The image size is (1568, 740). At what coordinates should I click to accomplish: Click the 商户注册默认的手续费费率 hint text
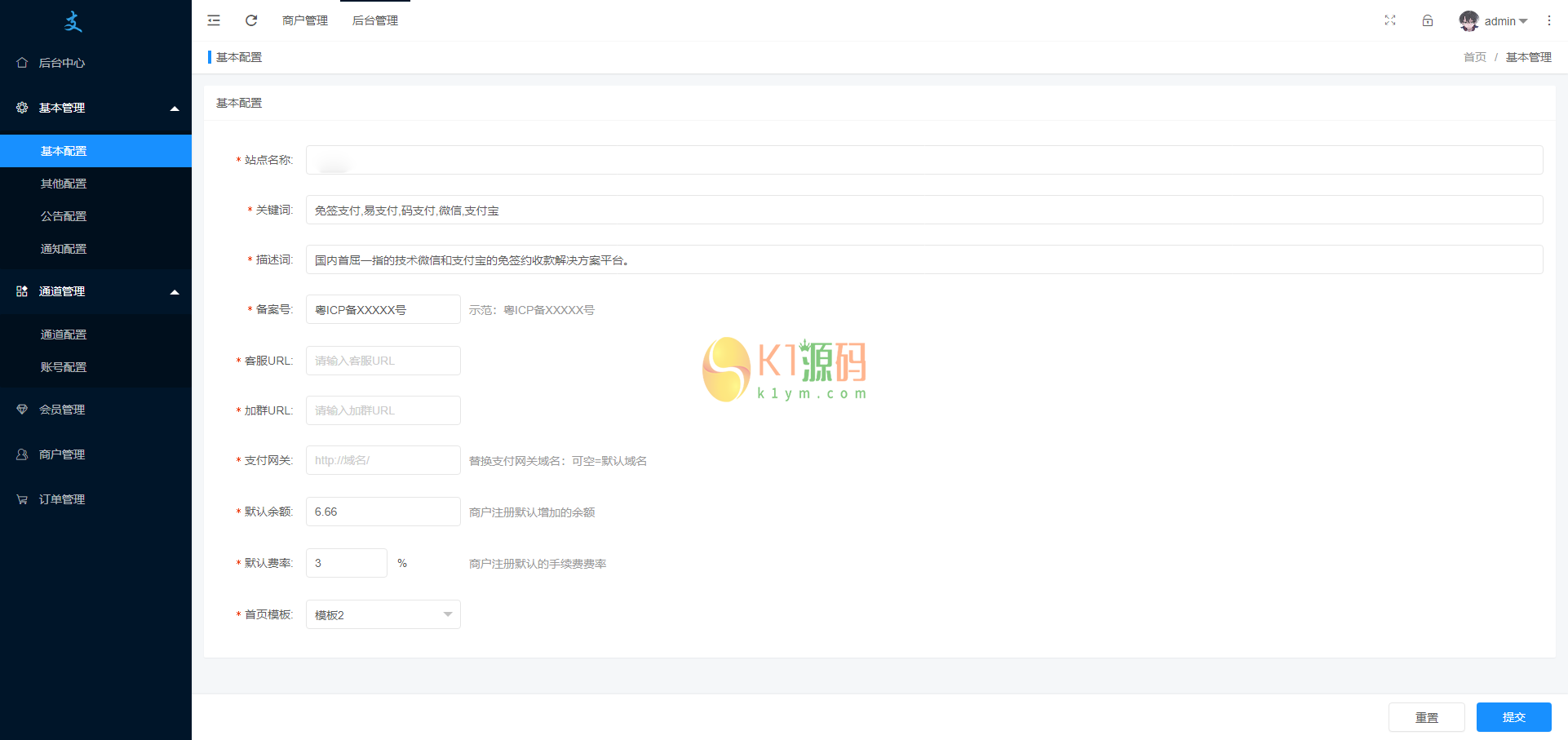click(538, 564)
